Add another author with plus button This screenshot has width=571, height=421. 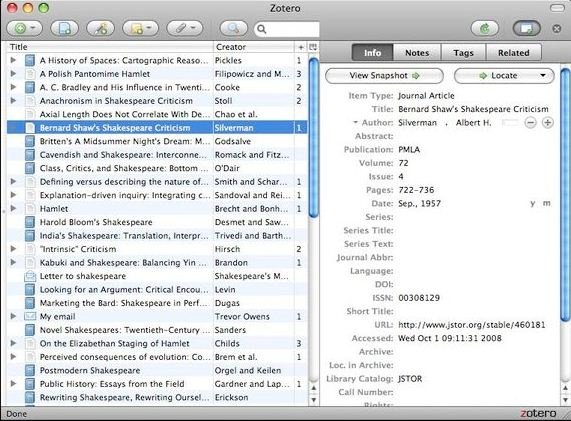(x=547, y=123)
